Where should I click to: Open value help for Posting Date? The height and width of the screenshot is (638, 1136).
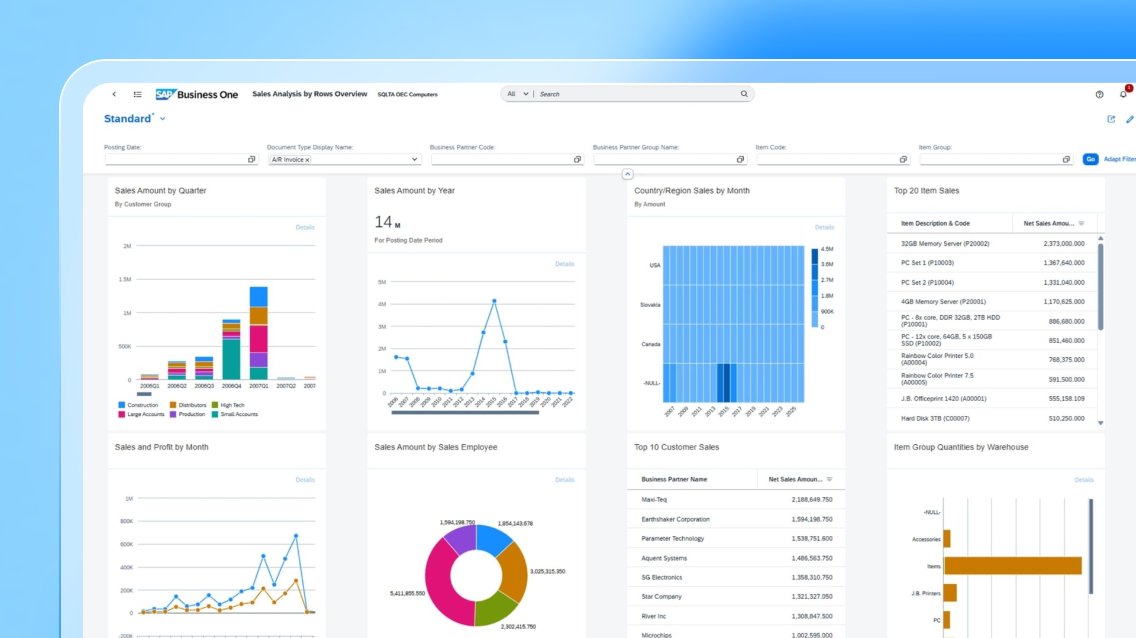(x=251, y=159)
